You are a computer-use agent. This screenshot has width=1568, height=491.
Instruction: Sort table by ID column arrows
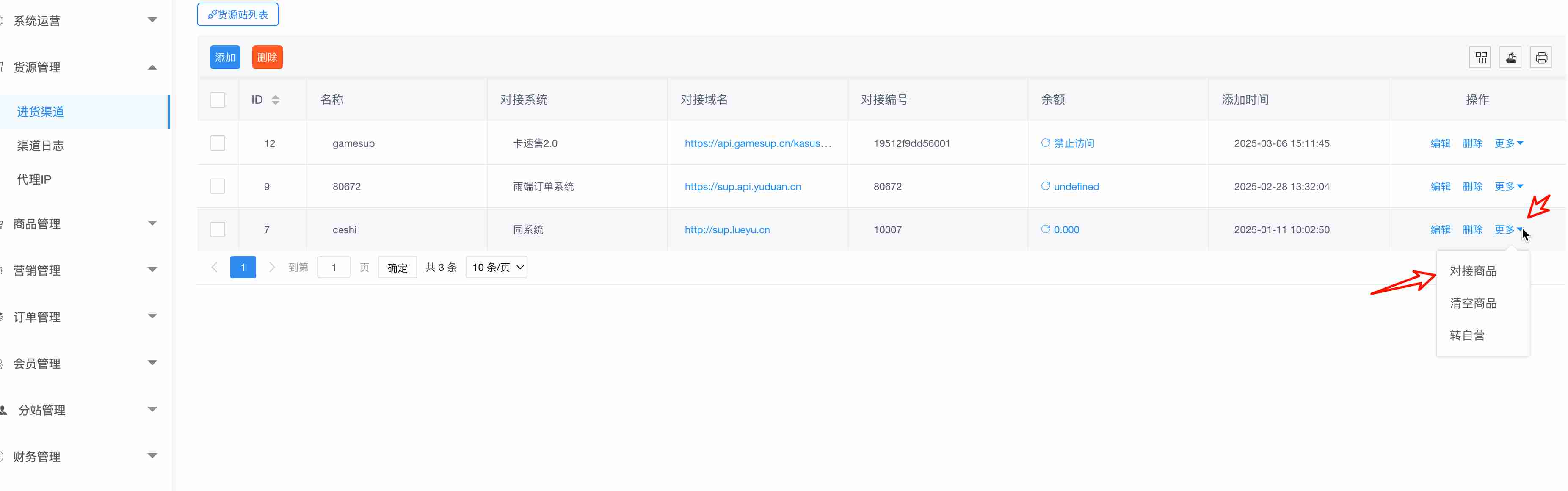276,100
